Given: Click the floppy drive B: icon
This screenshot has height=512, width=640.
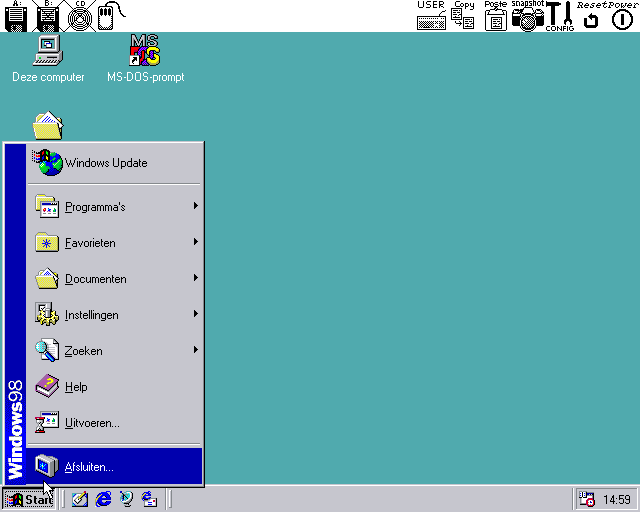Looking at the screenshot, I should pyautogui.click(x=48, y=16).
